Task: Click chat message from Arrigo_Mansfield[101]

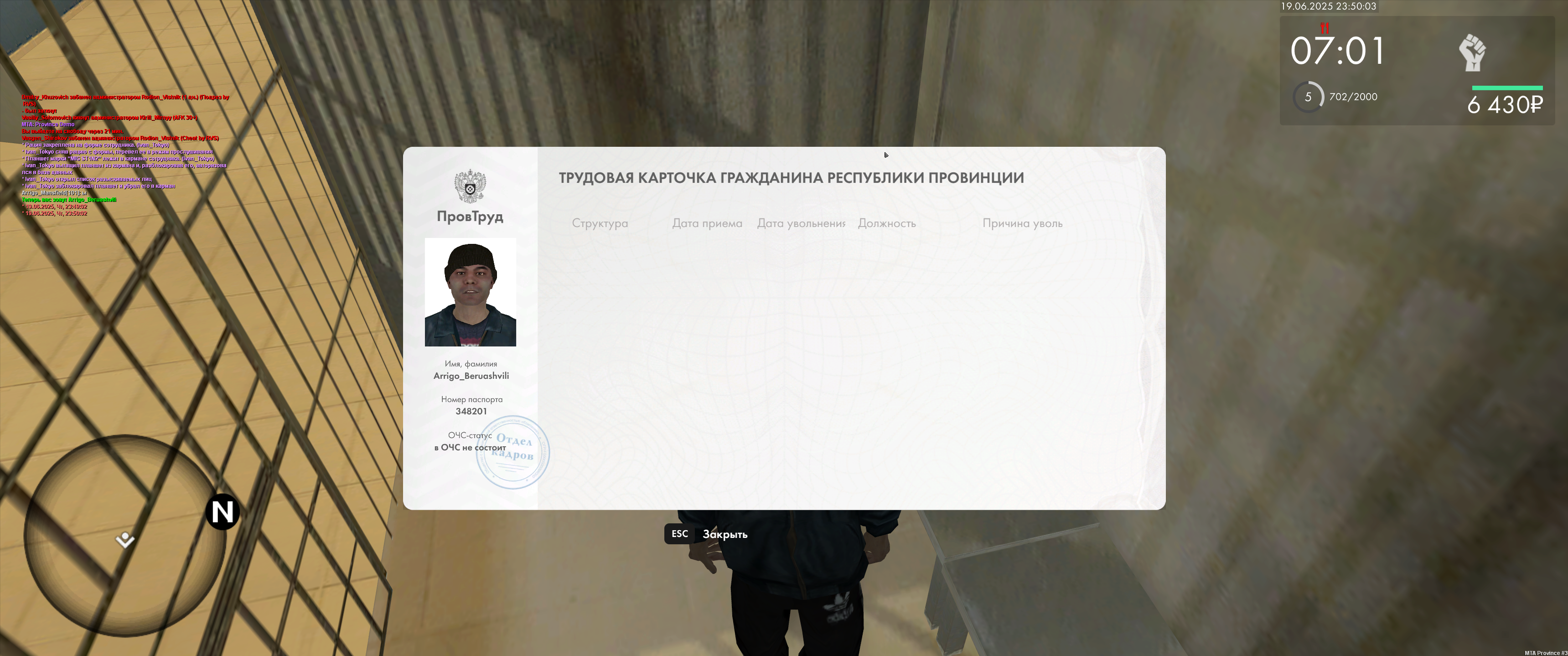Action: [54, 193]
